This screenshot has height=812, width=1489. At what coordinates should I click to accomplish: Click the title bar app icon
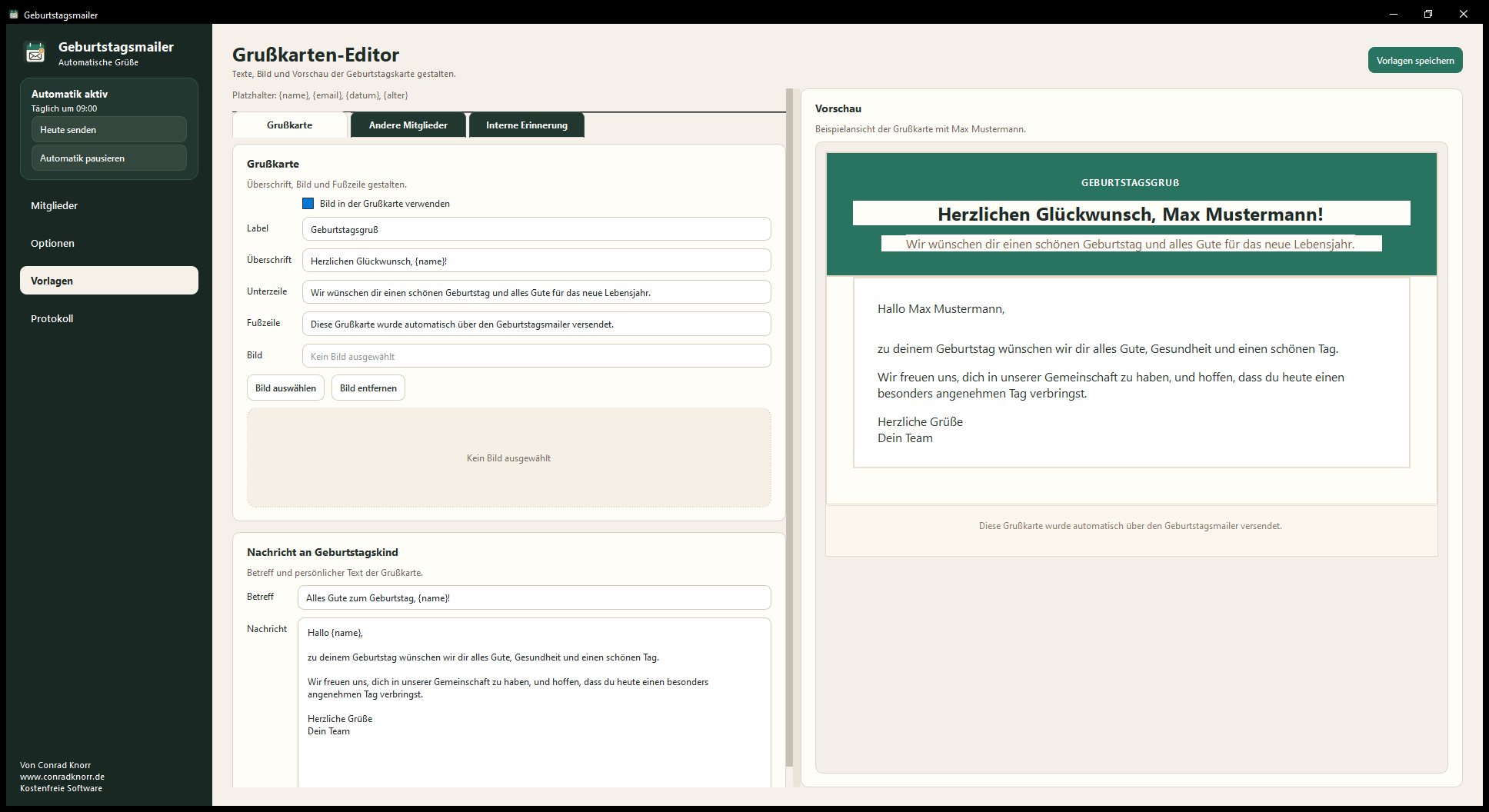click(14, 14)
